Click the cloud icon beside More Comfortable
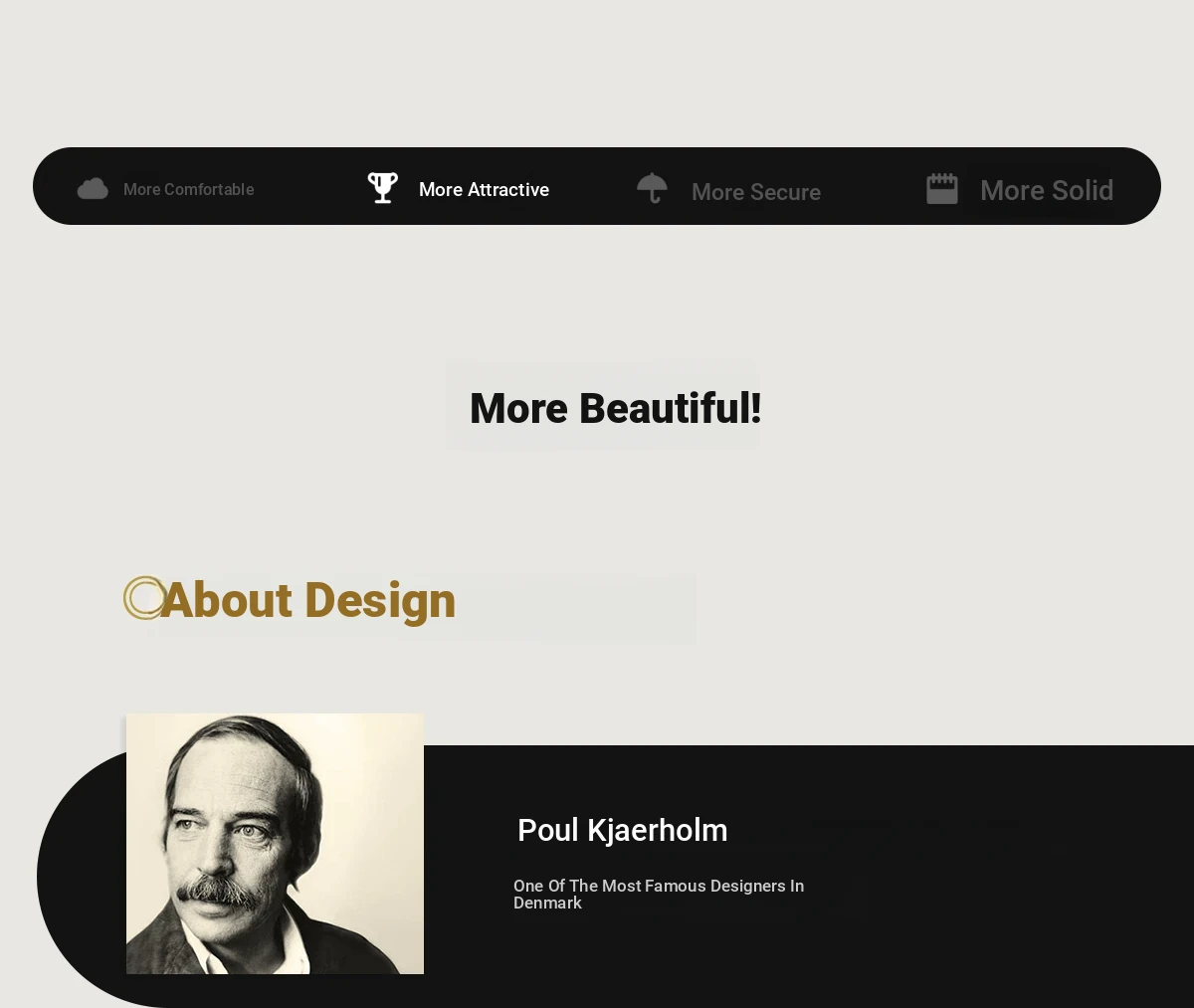1194x1008 pixels. (93, 188)
